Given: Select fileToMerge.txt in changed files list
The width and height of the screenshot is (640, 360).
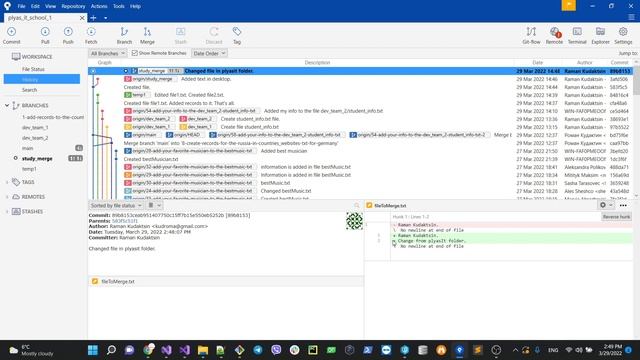Looking at the screenshot, I should (x=118, y=282).
